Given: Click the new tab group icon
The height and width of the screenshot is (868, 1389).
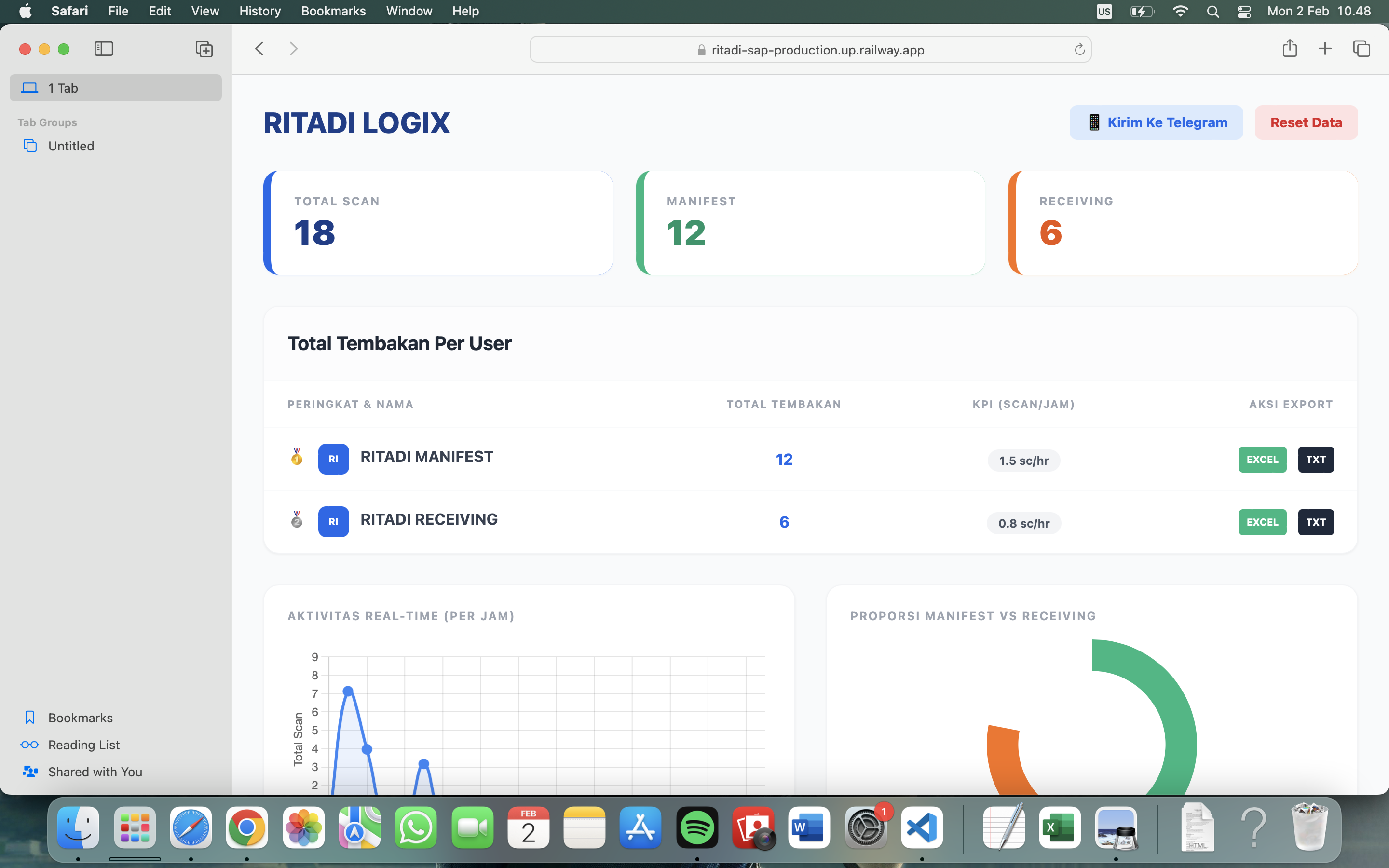Looking at the screenshot, I should (x=204, y=49).
